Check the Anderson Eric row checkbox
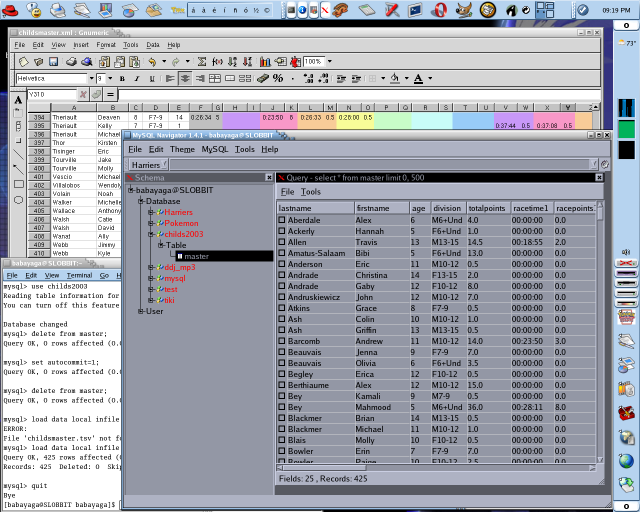640x512 pixels. (x=282, y=264)
